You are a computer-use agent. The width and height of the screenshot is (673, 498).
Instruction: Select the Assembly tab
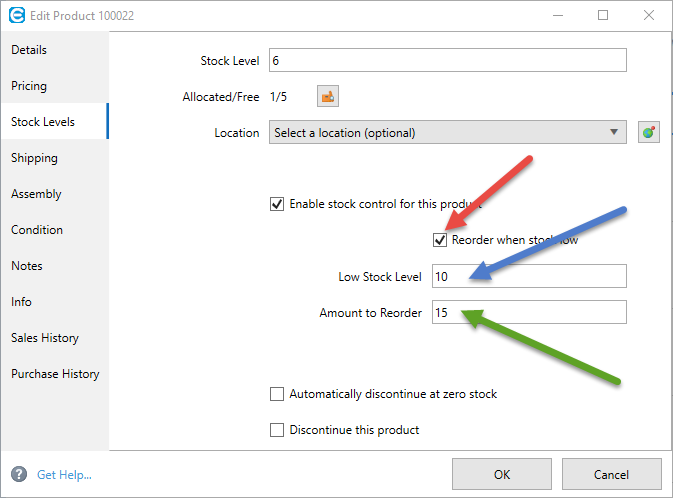coord(36,194)
